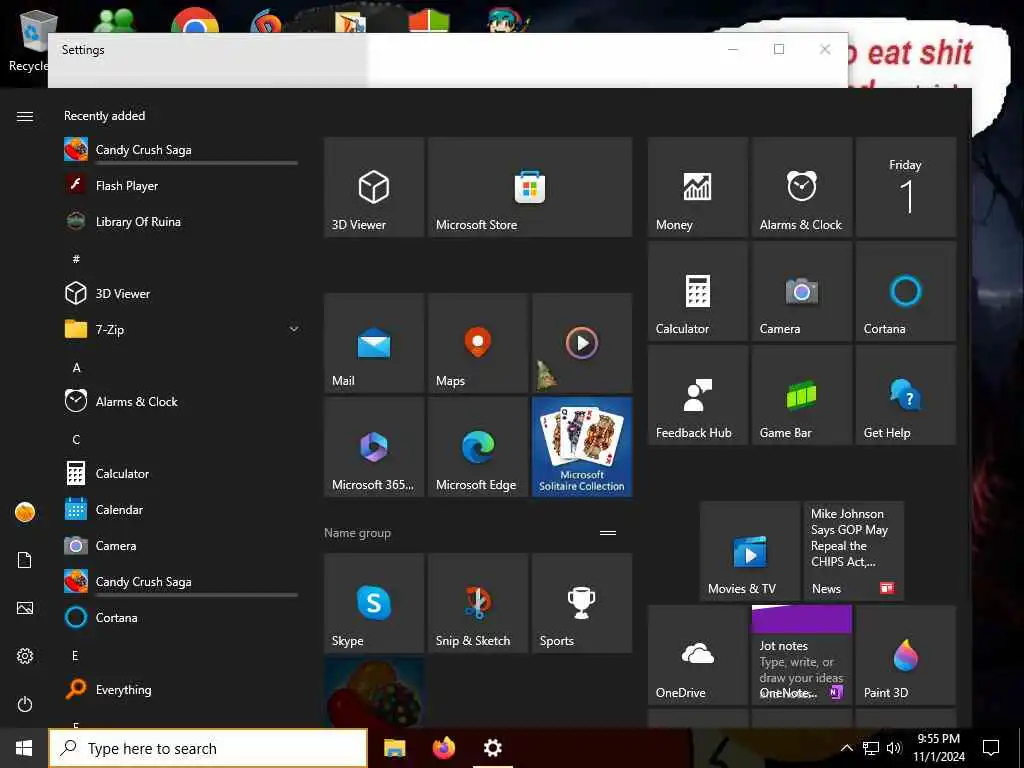Open Microsoft Solitaire Collection tile

tap(582, 447)
